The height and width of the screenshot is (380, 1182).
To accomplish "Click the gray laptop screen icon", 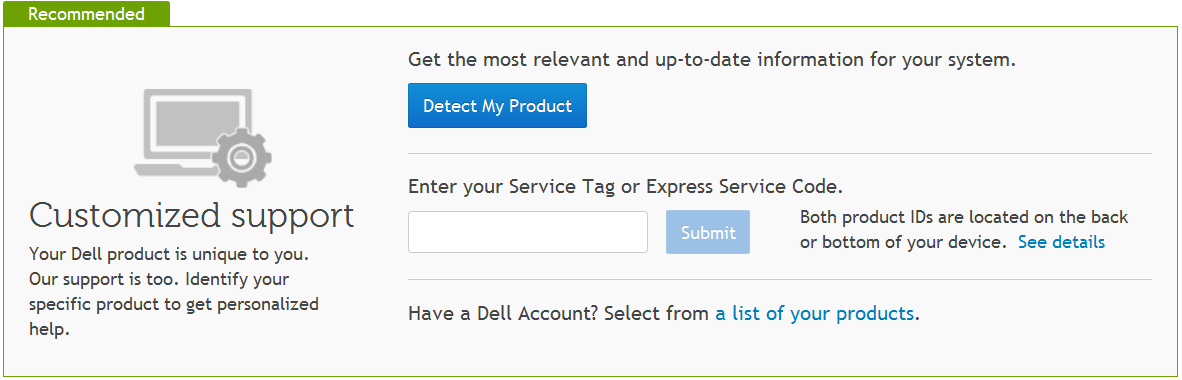I will click(197, 123).
